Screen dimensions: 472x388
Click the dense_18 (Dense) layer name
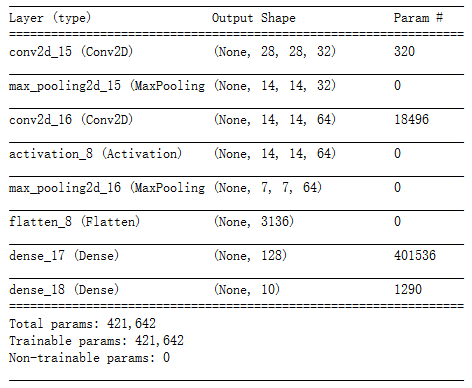pyautogui.click(x=64, y=290)
